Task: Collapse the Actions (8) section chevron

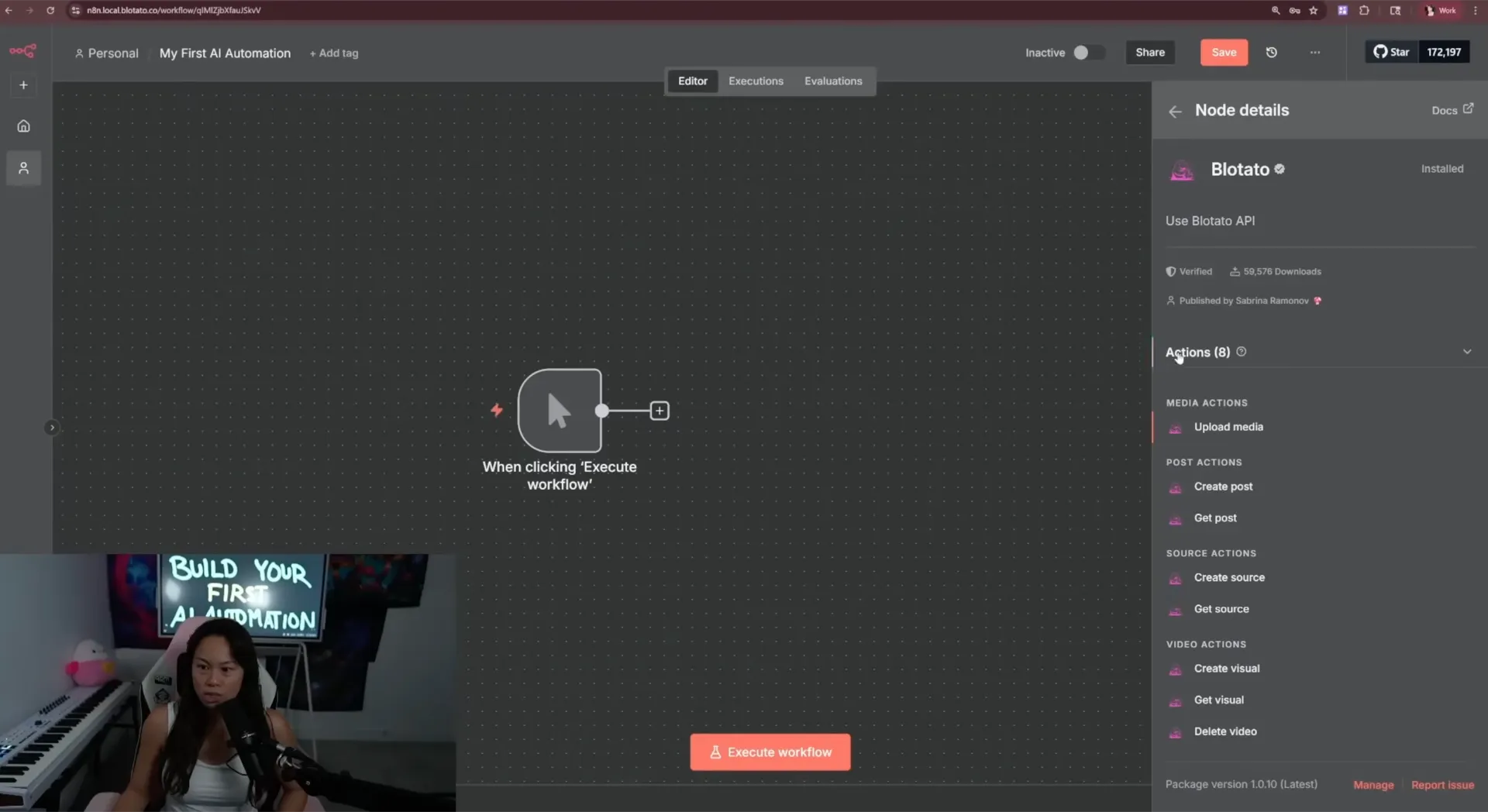Action: point(1466,352)
